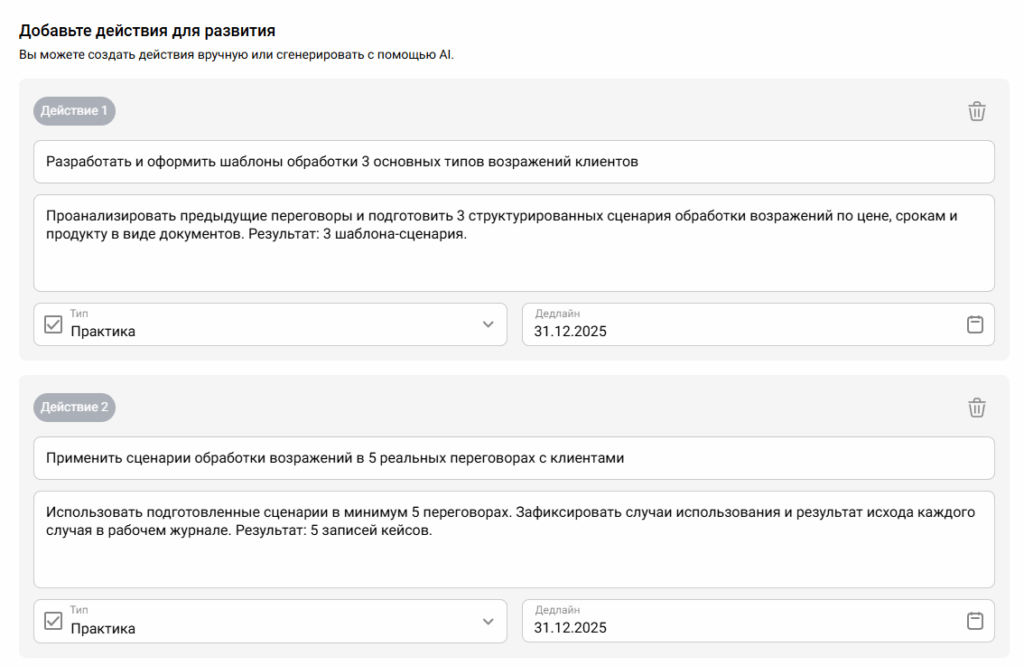Click the Действие 1 badge label
Viewport: 1024px width, 666px height.
click(x=75, y=111)
